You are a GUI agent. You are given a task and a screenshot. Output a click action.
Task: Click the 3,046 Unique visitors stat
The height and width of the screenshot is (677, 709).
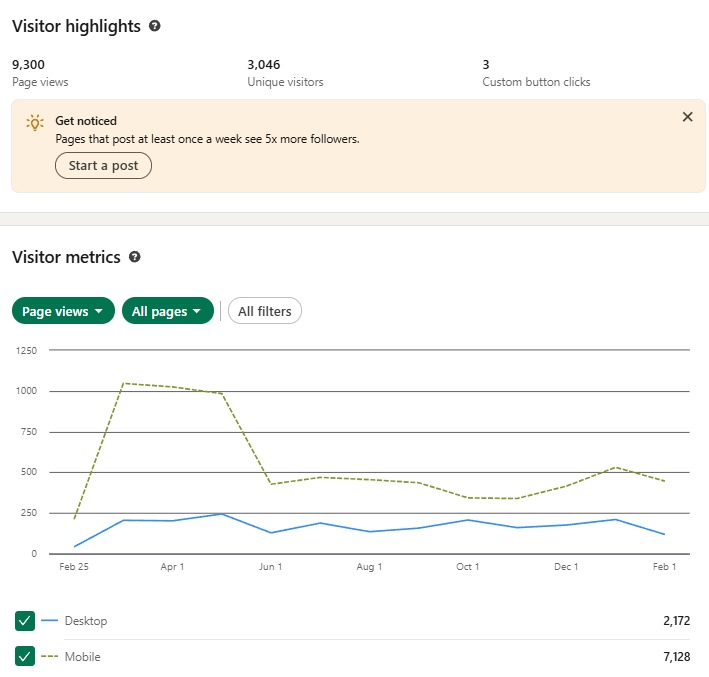click(264, 65)
